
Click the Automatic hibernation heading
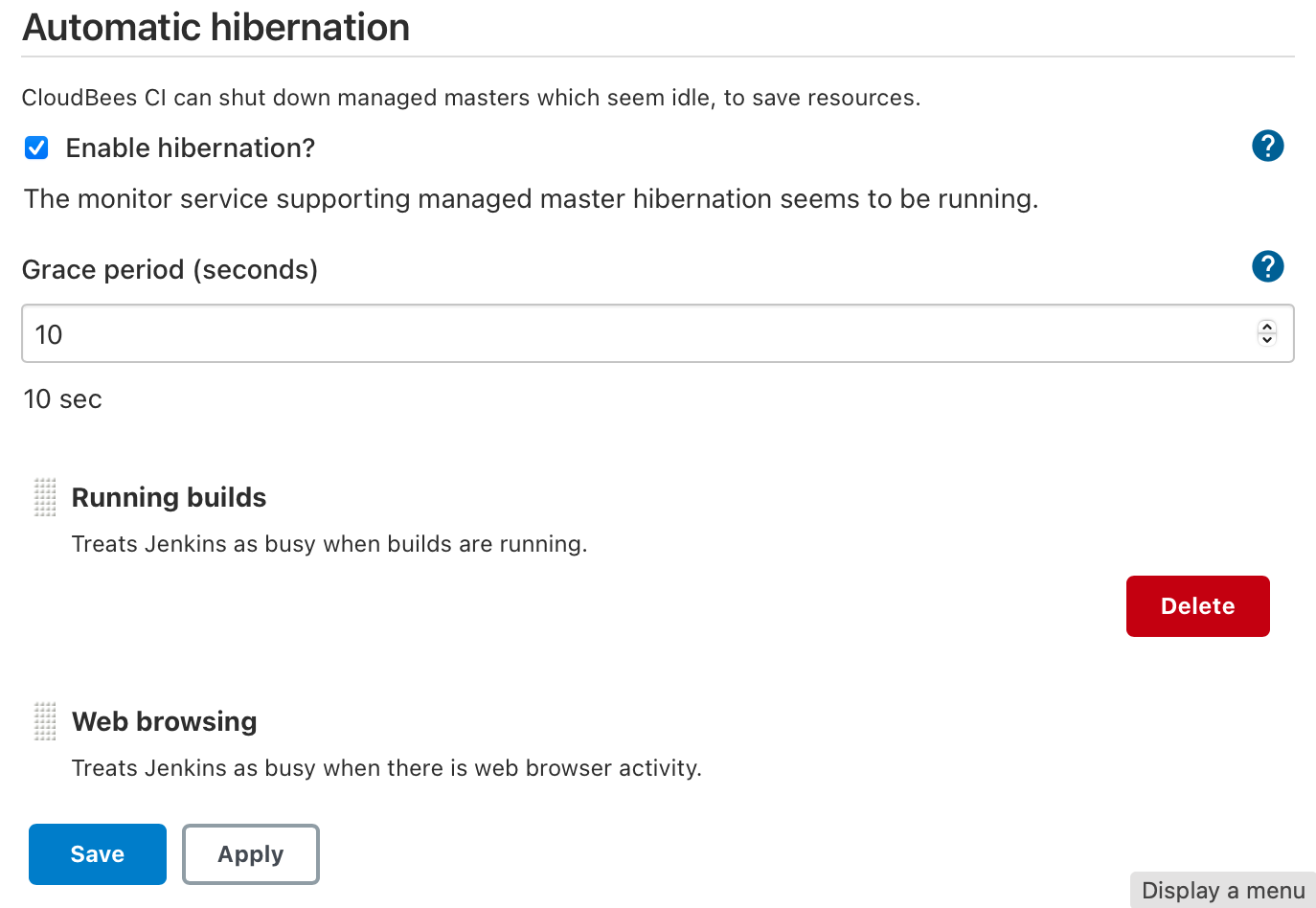(216, 28)
